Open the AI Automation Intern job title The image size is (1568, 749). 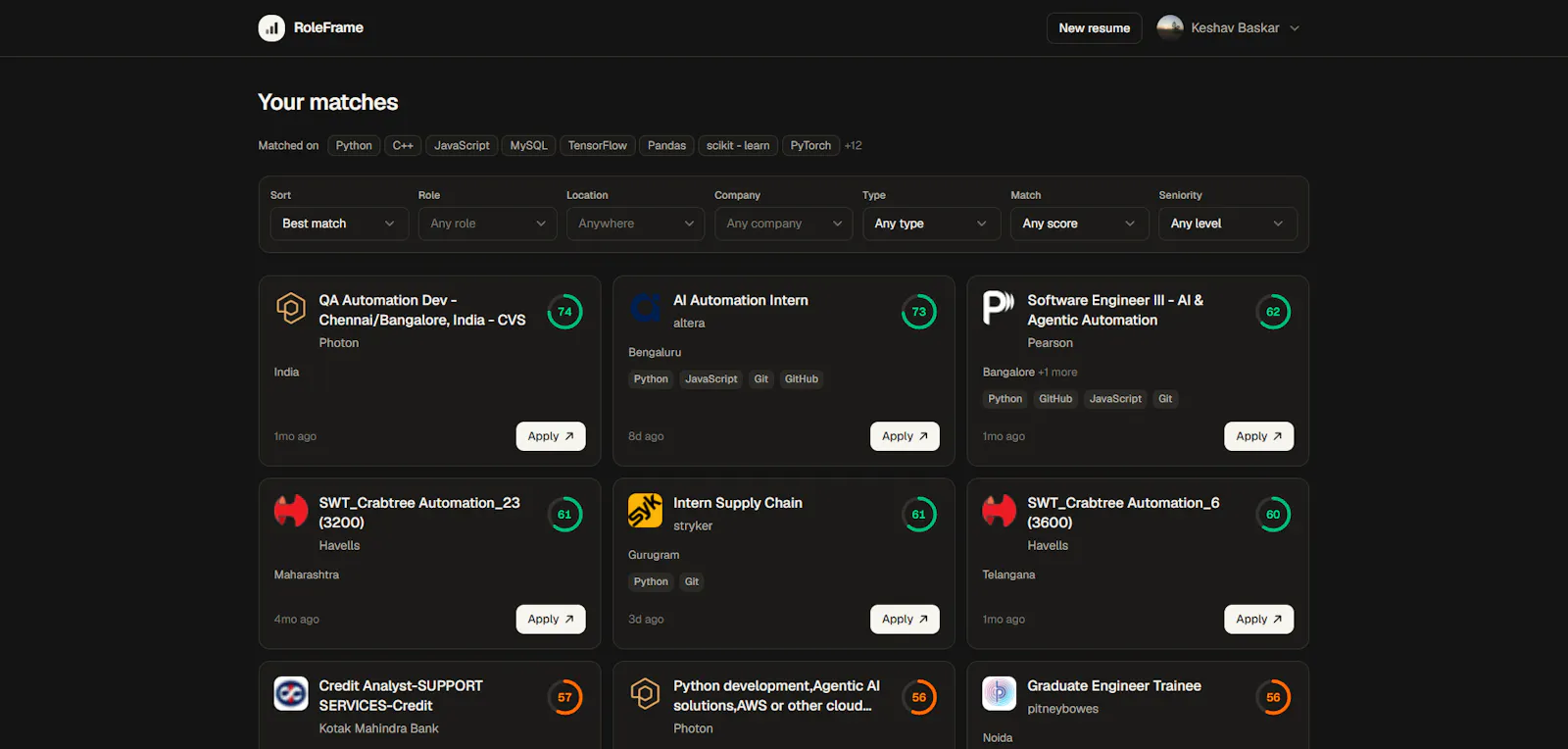[x=741, y=300]
